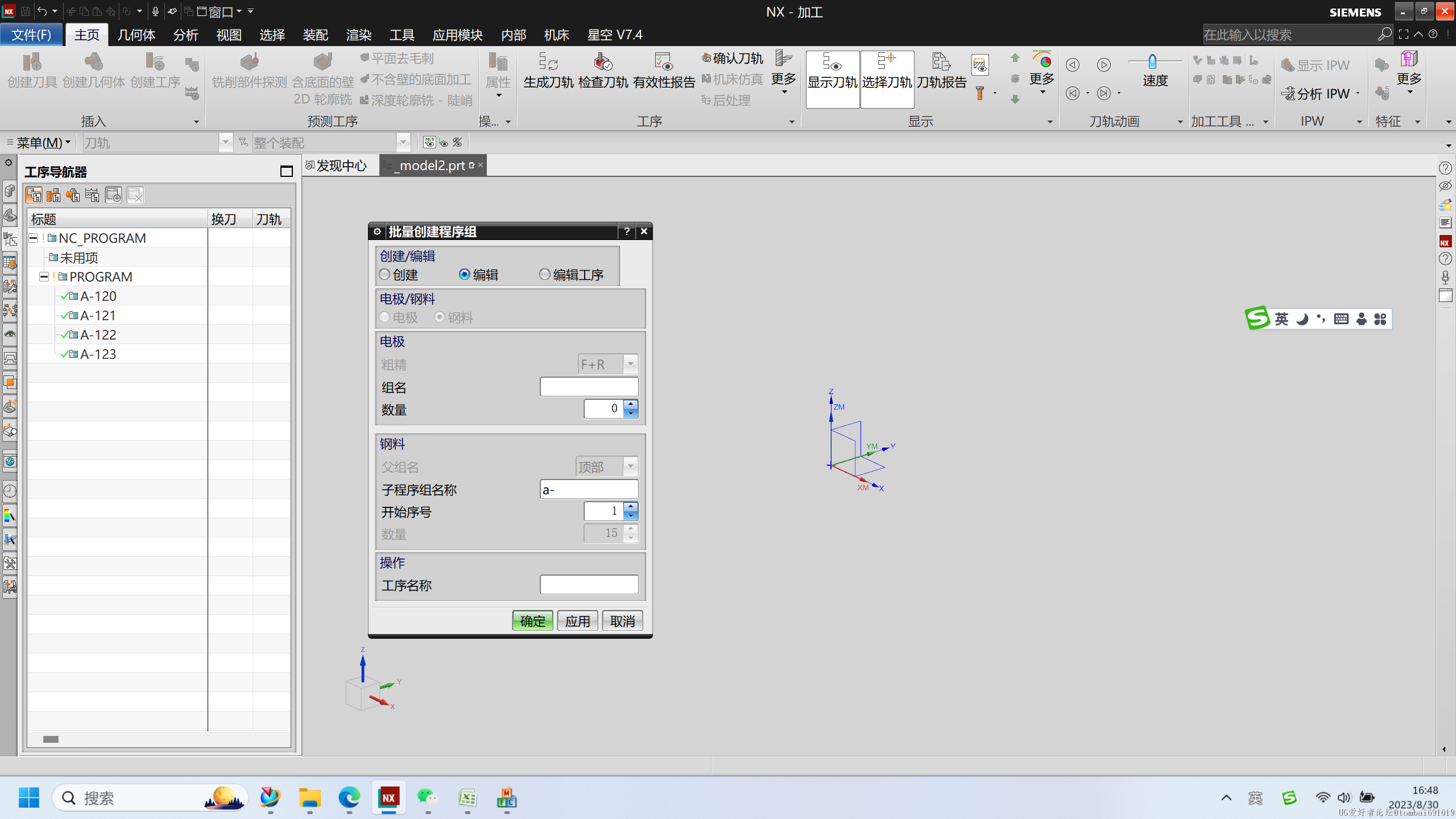
Task: Switch to the 分析 ribbon tab
Action: tap(186, 35)
